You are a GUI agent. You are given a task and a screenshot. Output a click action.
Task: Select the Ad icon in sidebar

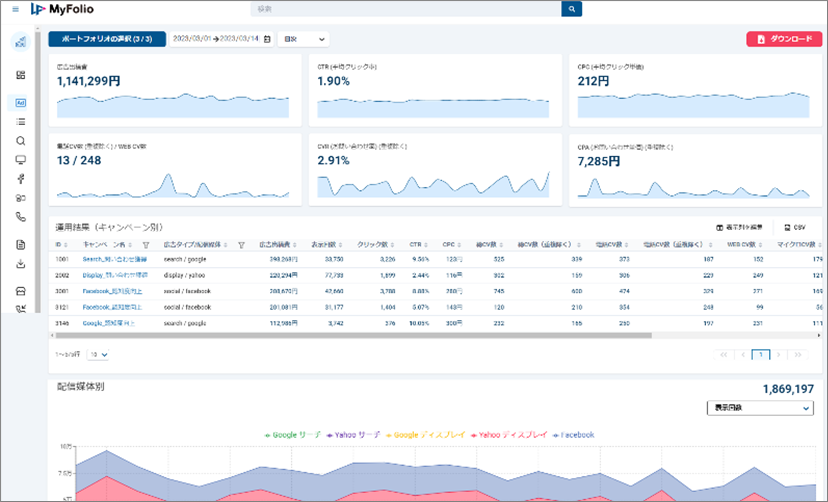pyautogui.click(x=21, y=103)
